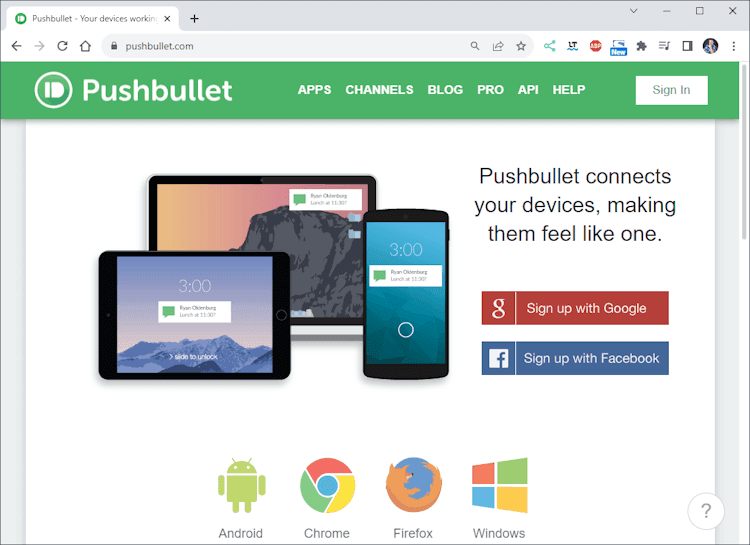Image resolution: width=750 pixels, height=545 pixels.
Task: Expand the tab search chevron
Action: [634, 11]
